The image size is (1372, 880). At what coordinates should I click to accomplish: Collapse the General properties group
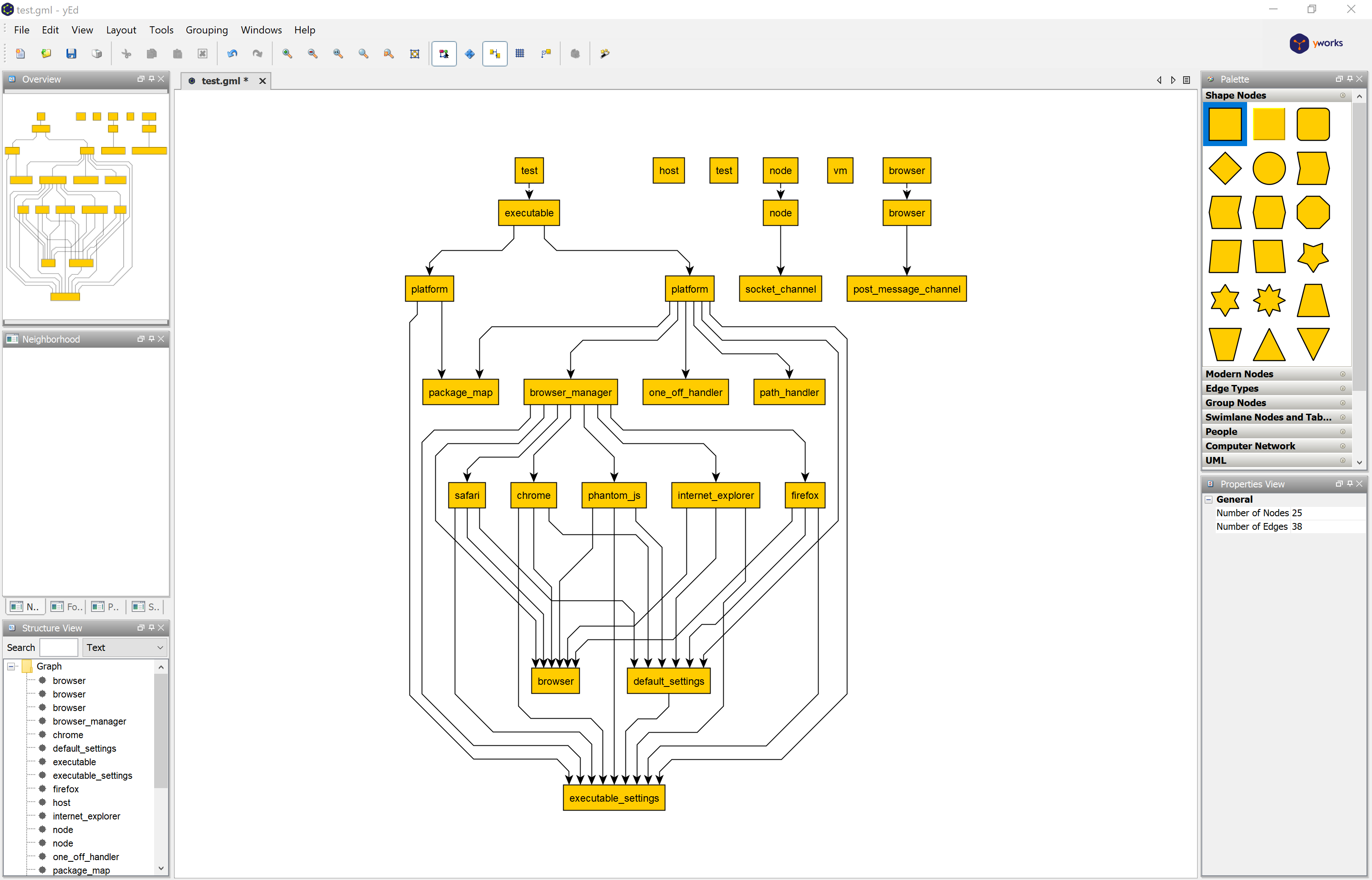click(1209, 499)
